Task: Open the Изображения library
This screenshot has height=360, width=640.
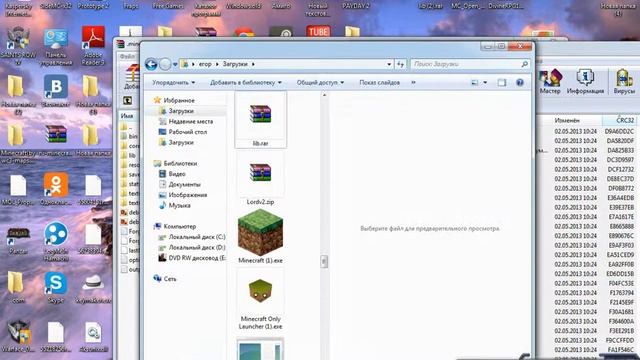Action: tap(188, 195)
